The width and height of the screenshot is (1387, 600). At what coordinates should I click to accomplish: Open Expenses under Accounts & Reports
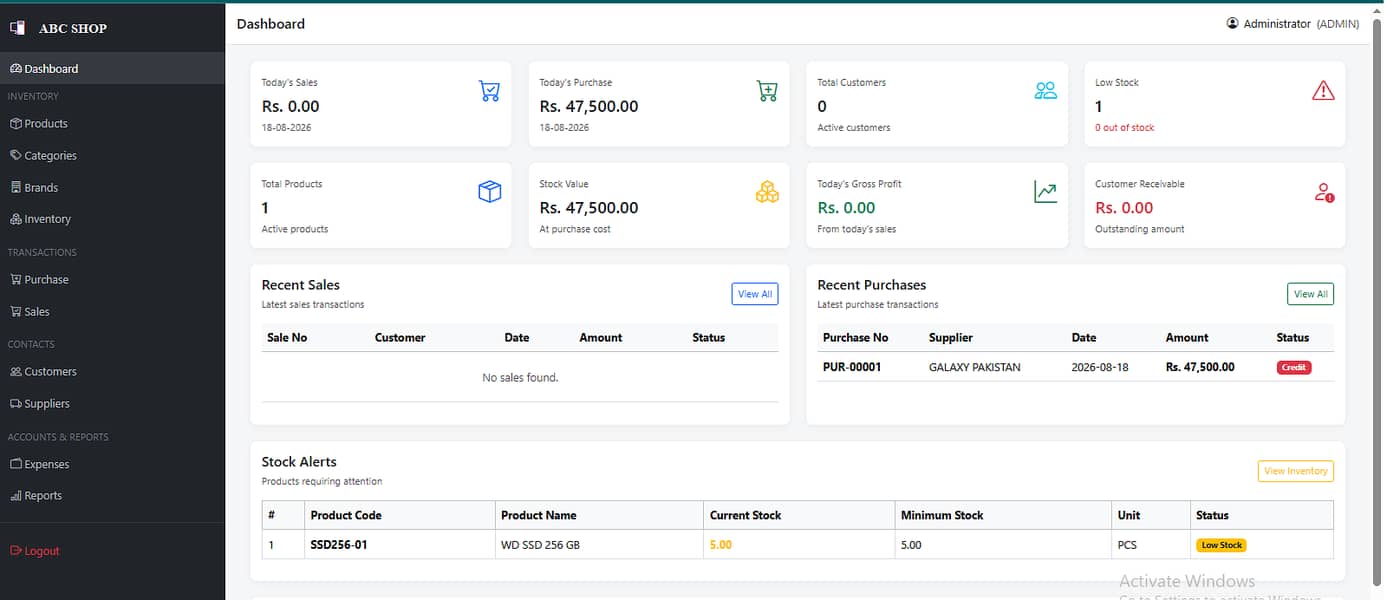pyautogui.click(x=112, y=464)
